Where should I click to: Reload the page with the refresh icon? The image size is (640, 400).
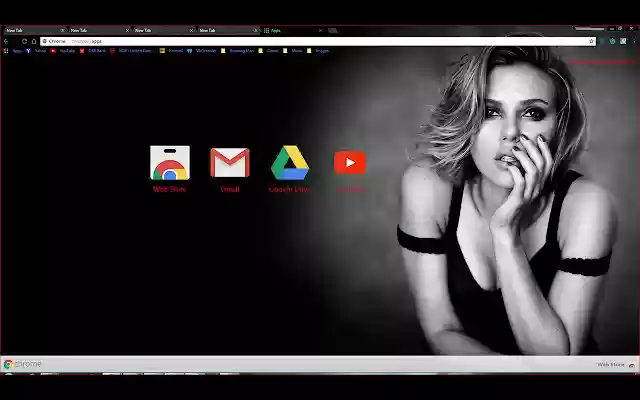[24, 41]
